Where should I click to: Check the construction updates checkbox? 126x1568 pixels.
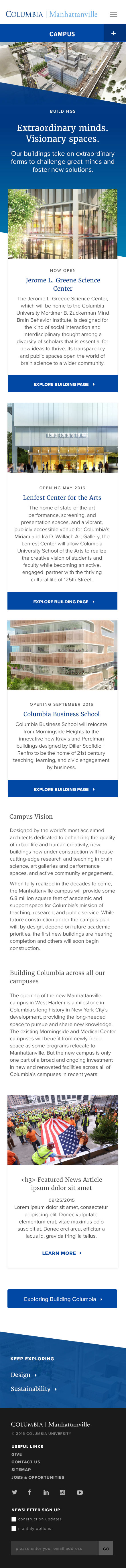pos(14,1519)
